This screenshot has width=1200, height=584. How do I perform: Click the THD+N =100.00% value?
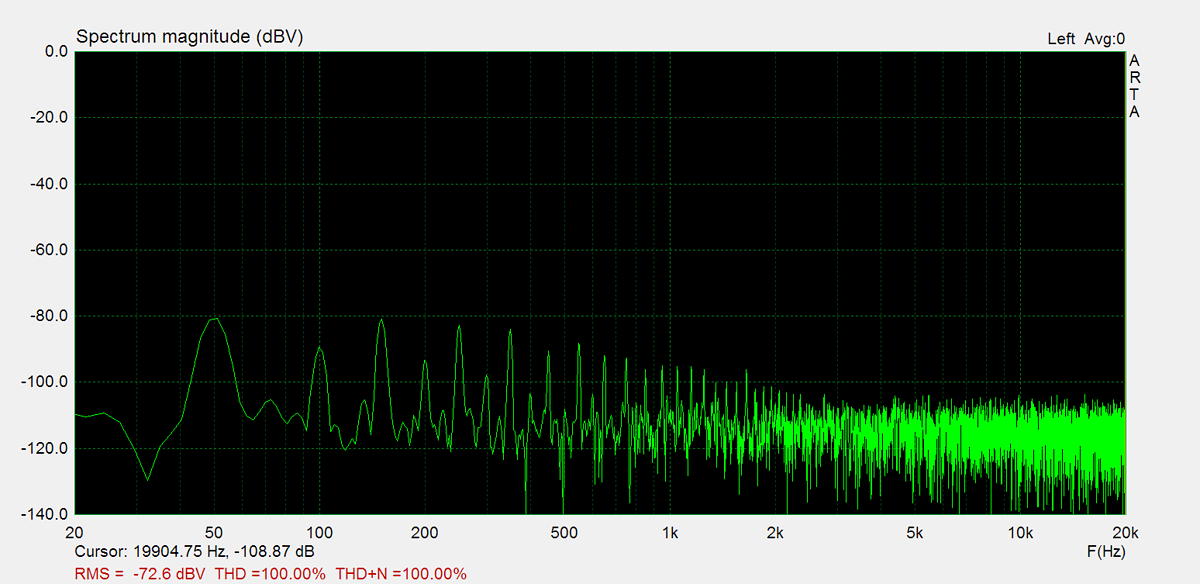(400, 573)
